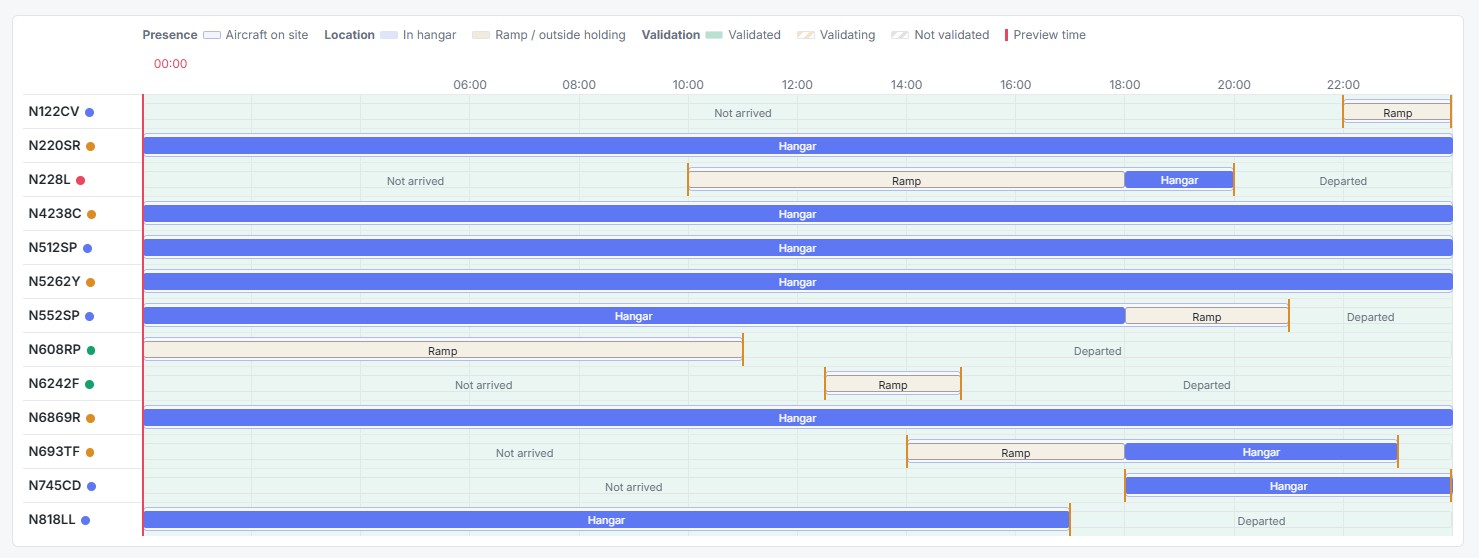Click the striped Validating legend swatch
This screenshot has height=558, width=1479.
pos(805,35)
